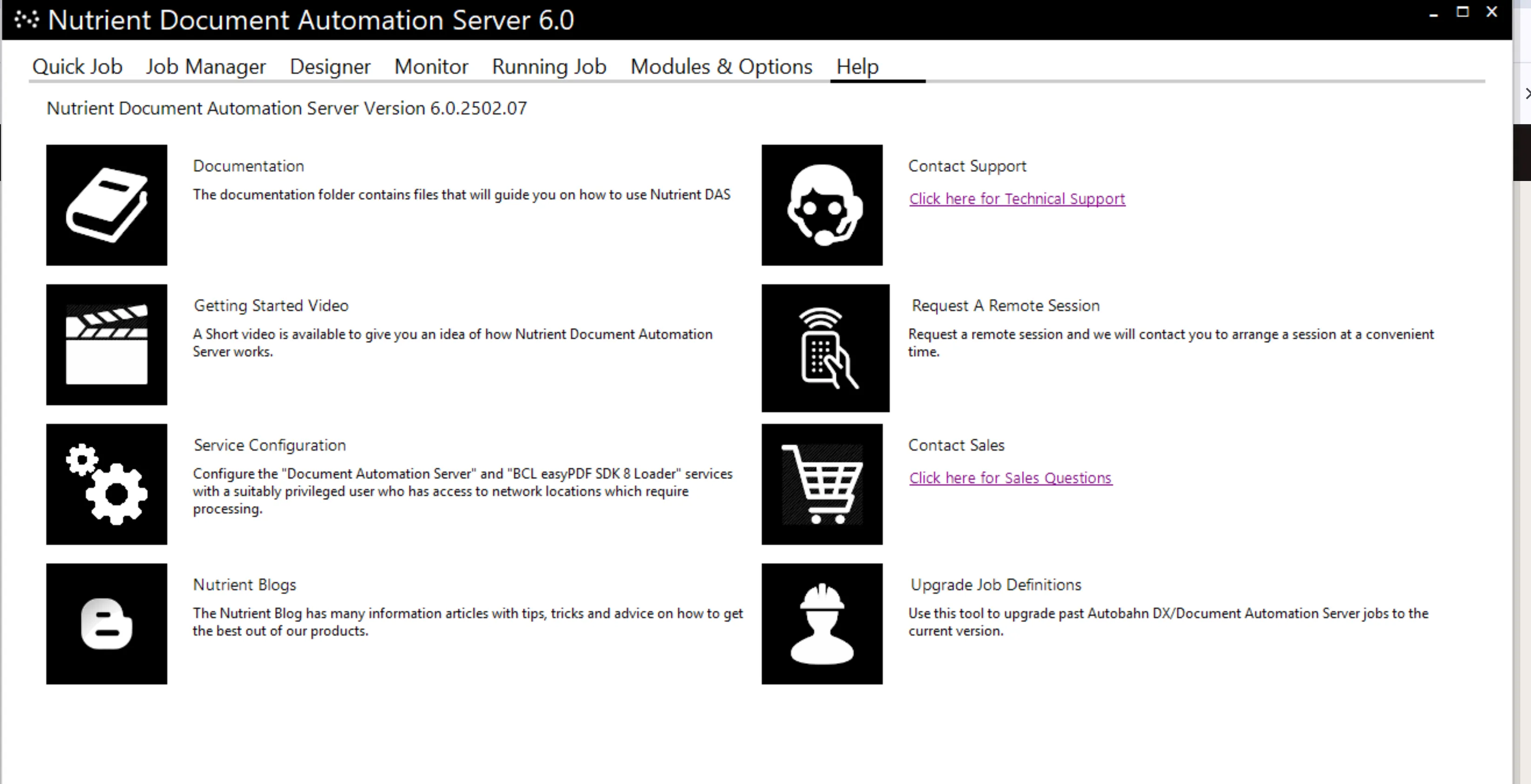The width and height of the screenshot is (1531, 784).
Task: Click here for Technical Support link
Action: [1016, 199]
